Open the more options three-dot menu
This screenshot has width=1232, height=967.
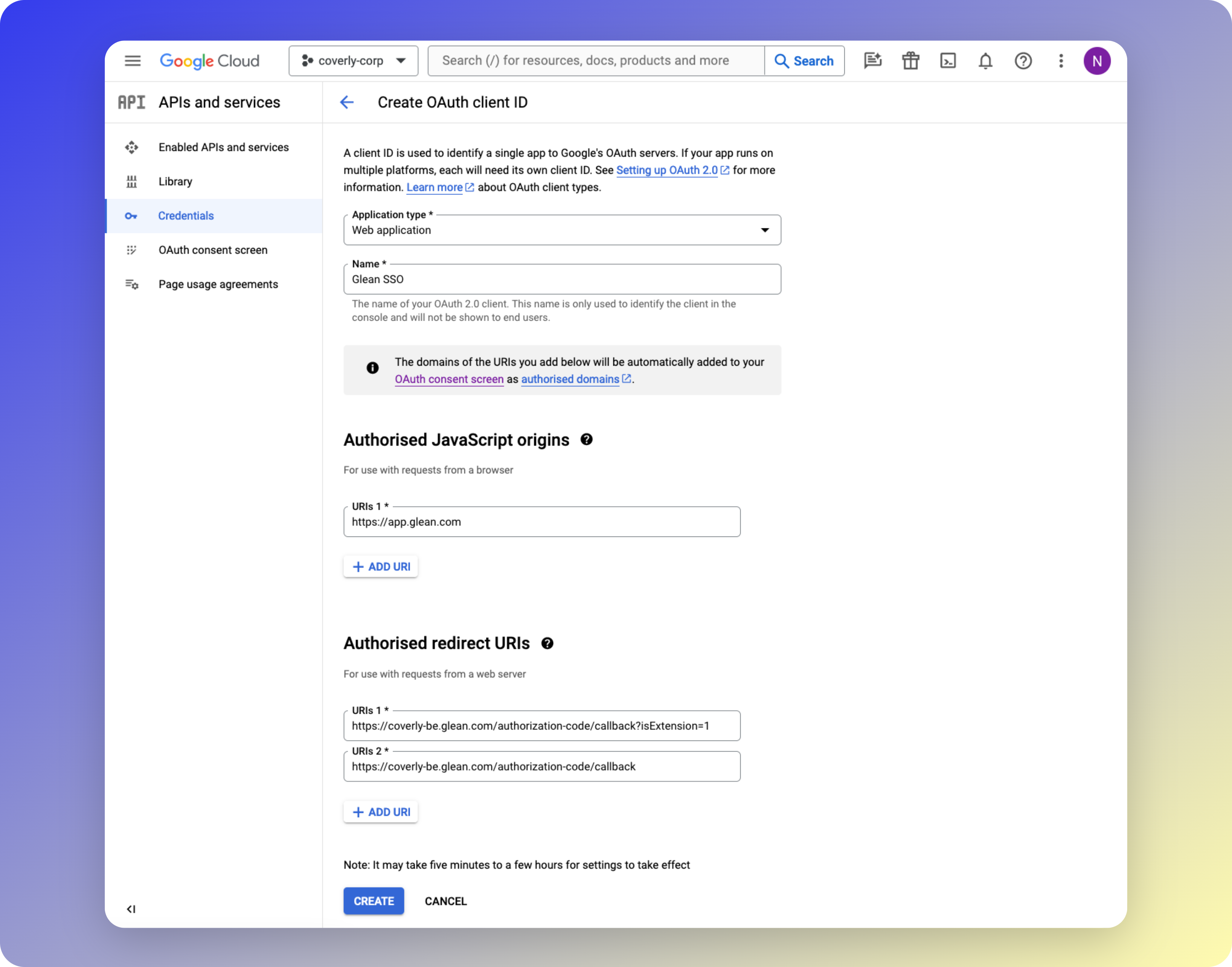1060,61
